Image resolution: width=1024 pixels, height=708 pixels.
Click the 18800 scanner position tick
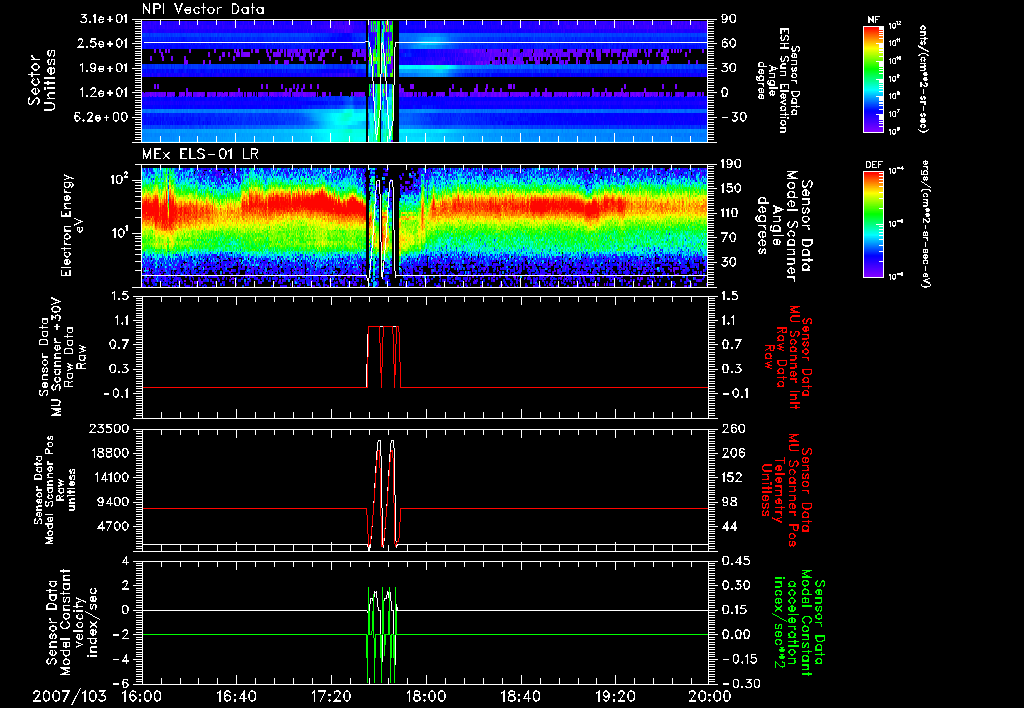point(110,453)
